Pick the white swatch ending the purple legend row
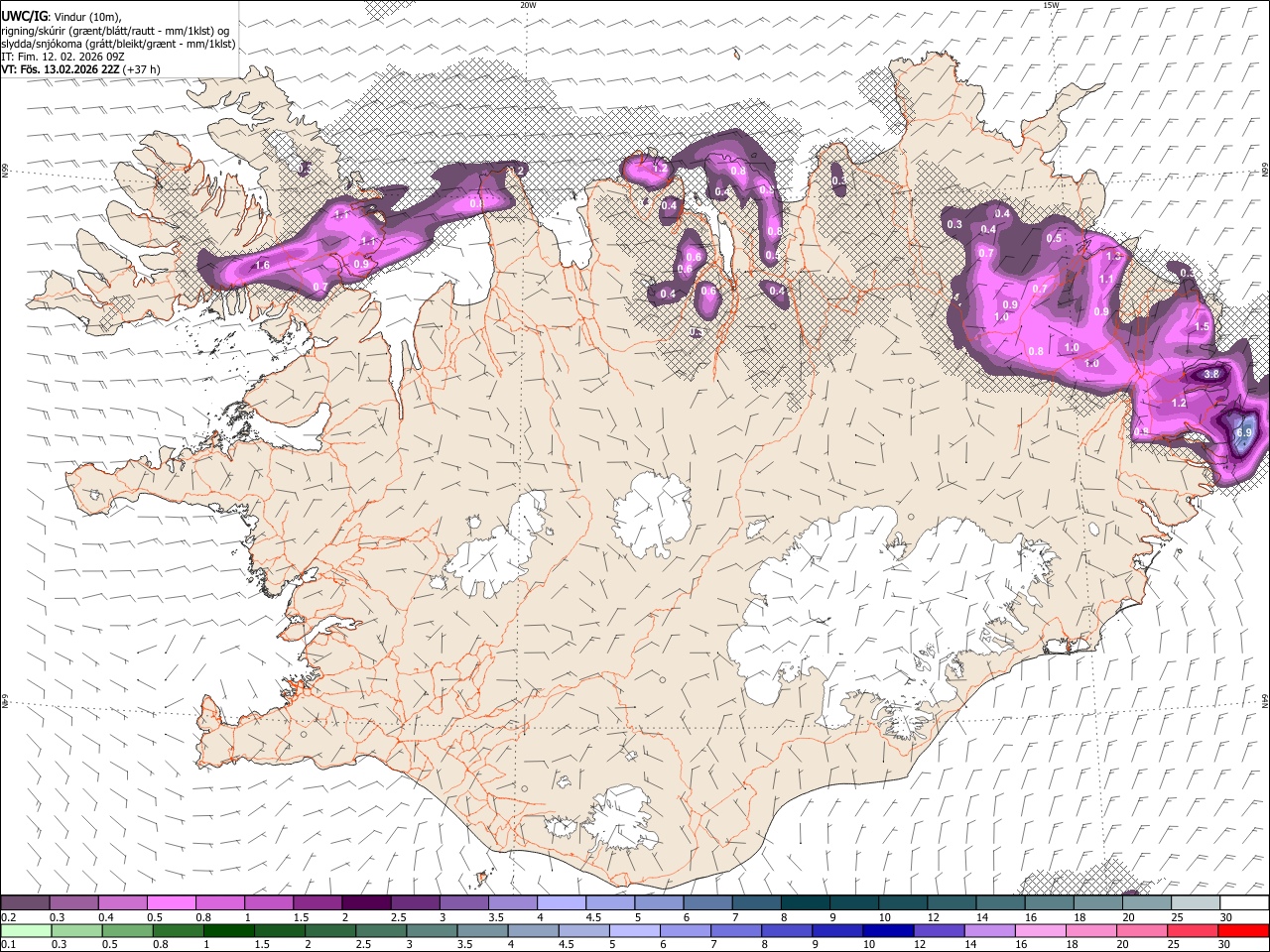The height and width of the screenshot is (952, 1270). 1245,902
